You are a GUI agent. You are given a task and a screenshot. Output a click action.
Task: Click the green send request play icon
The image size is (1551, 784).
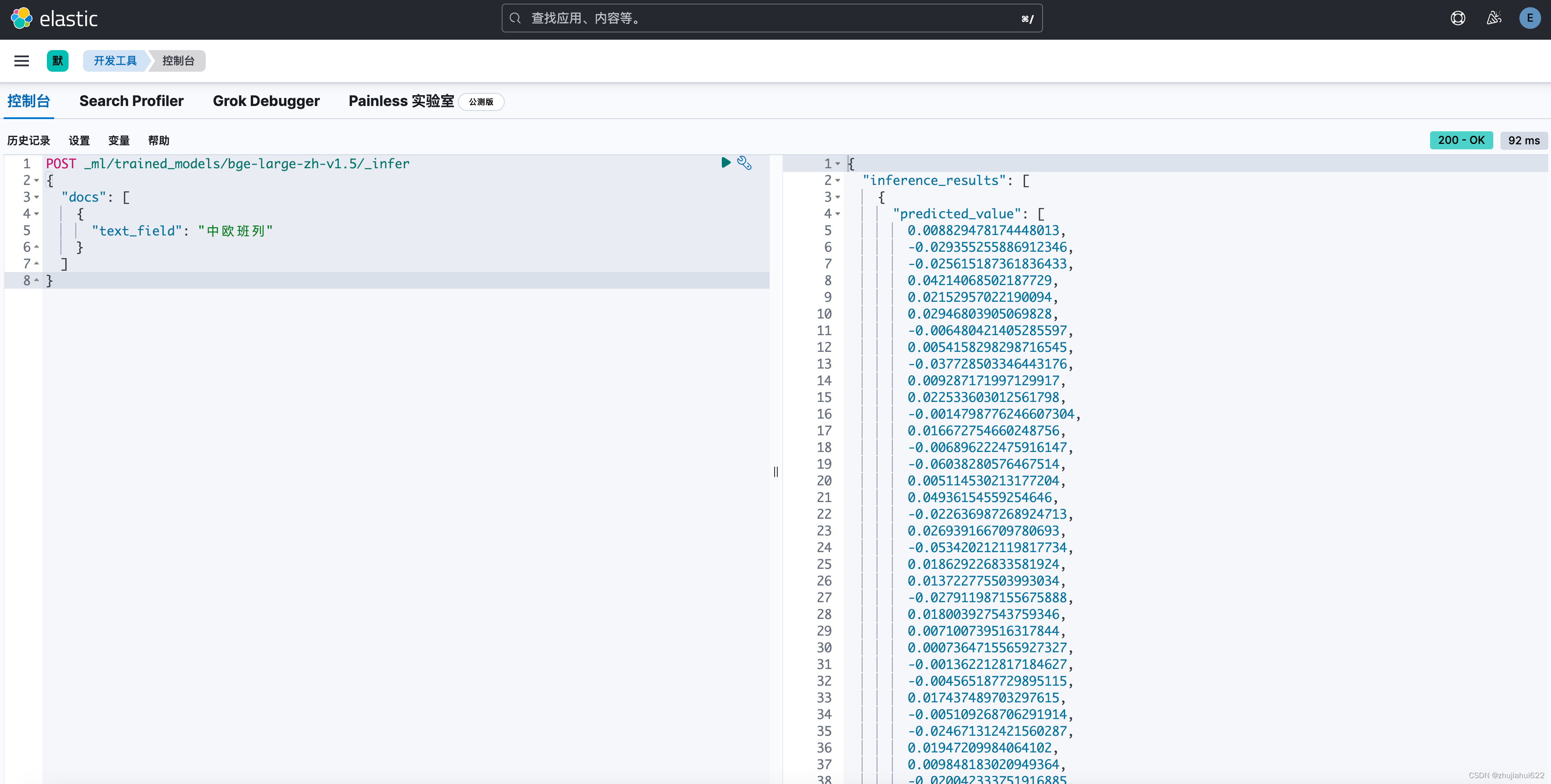pos(725,162)
